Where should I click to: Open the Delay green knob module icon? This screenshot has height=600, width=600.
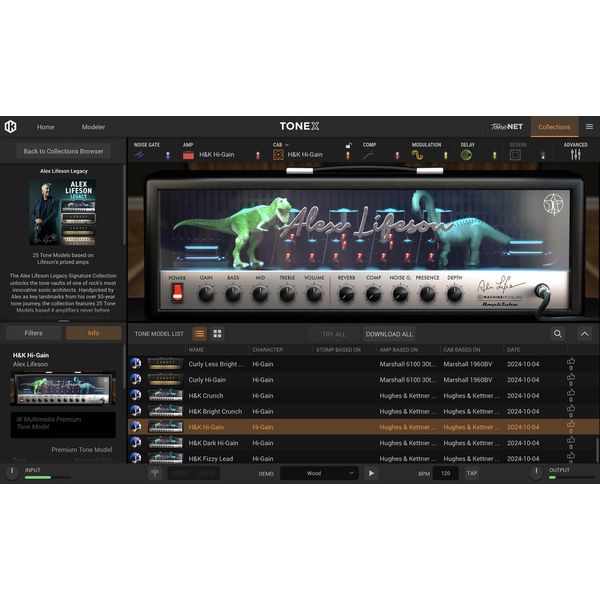pyautogui.click(x=466, y=155)
